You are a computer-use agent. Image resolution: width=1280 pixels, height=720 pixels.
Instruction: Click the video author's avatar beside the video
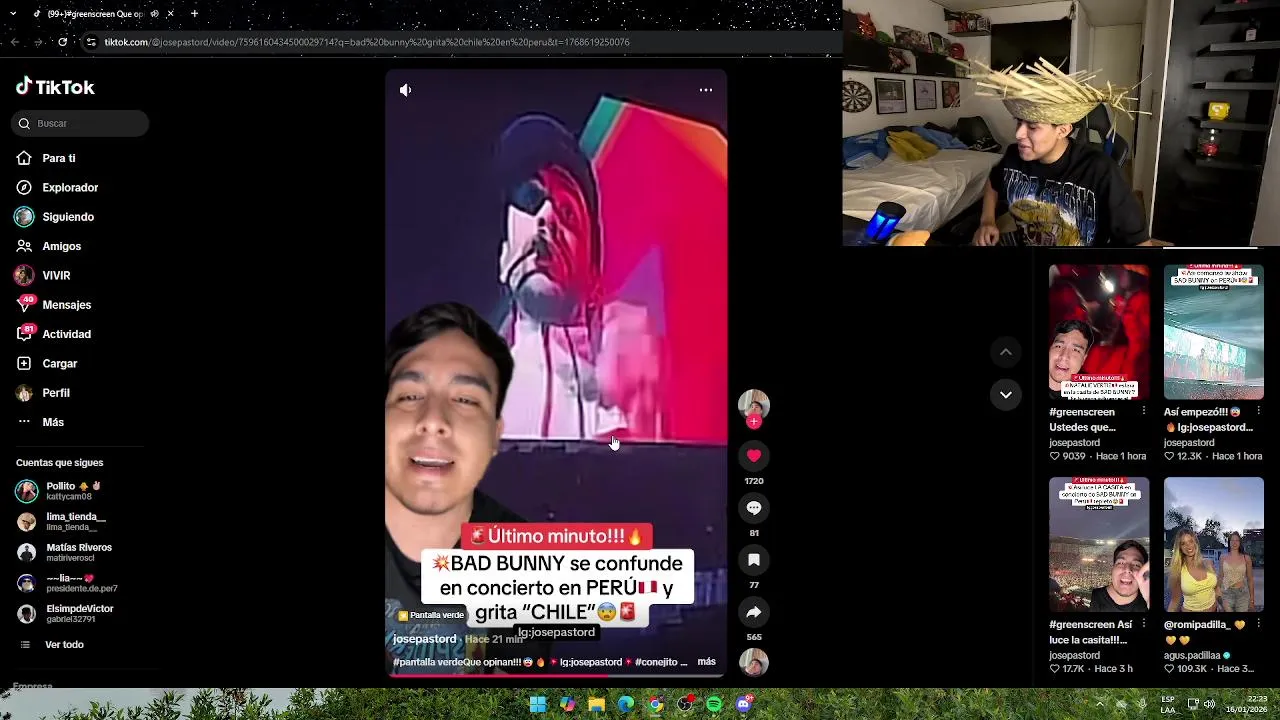pos(754,404)
